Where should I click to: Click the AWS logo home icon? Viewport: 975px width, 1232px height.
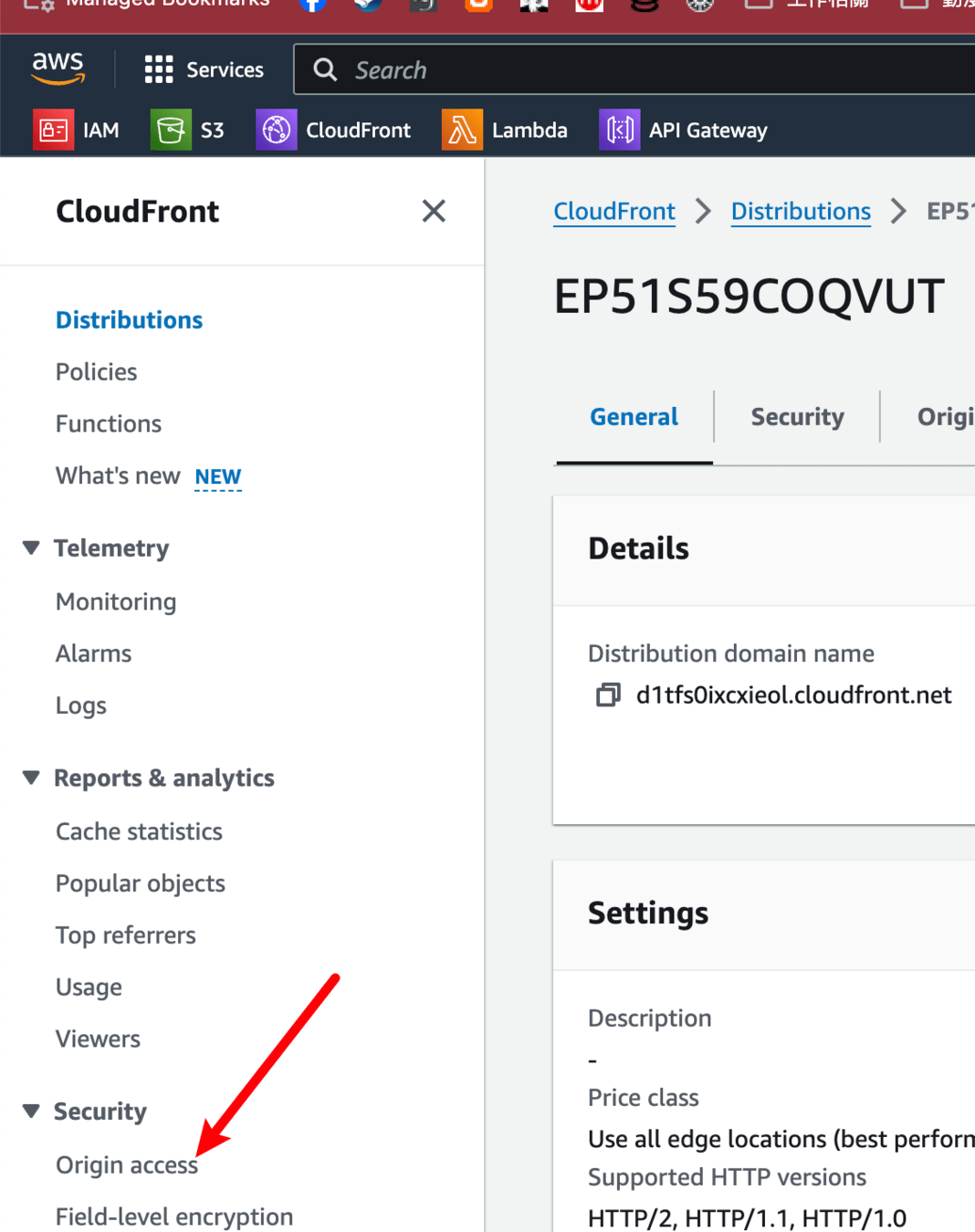(x=58, y=68)
